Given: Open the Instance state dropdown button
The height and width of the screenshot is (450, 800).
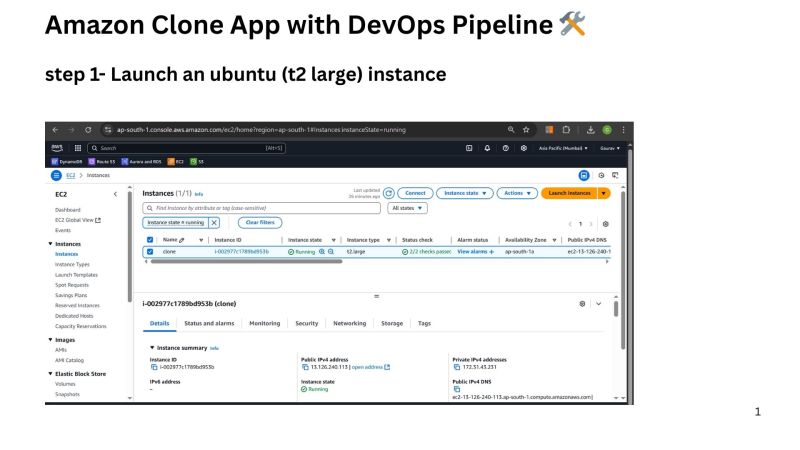Looking at the screenshot, I should (465, 193).
